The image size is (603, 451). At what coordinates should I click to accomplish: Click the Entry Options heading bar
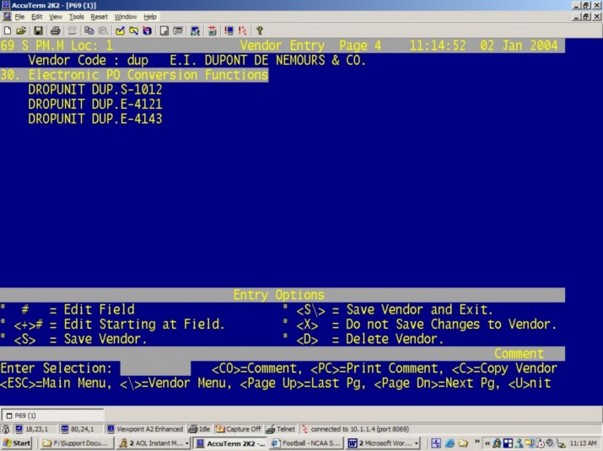pyautogui.click(x=282, y=295)
